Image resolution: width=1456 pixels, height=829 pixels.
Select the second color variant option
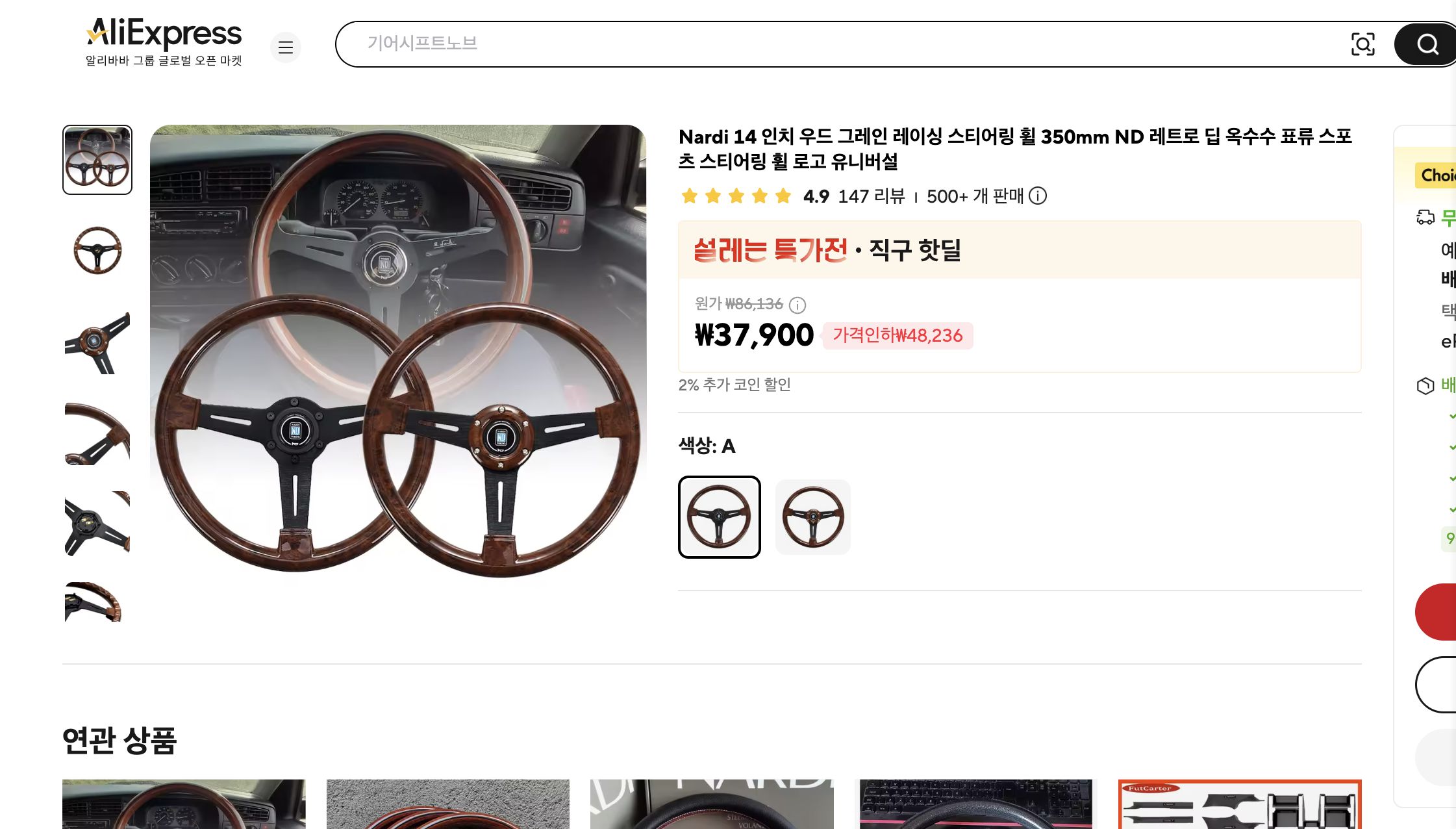[812, 517]
